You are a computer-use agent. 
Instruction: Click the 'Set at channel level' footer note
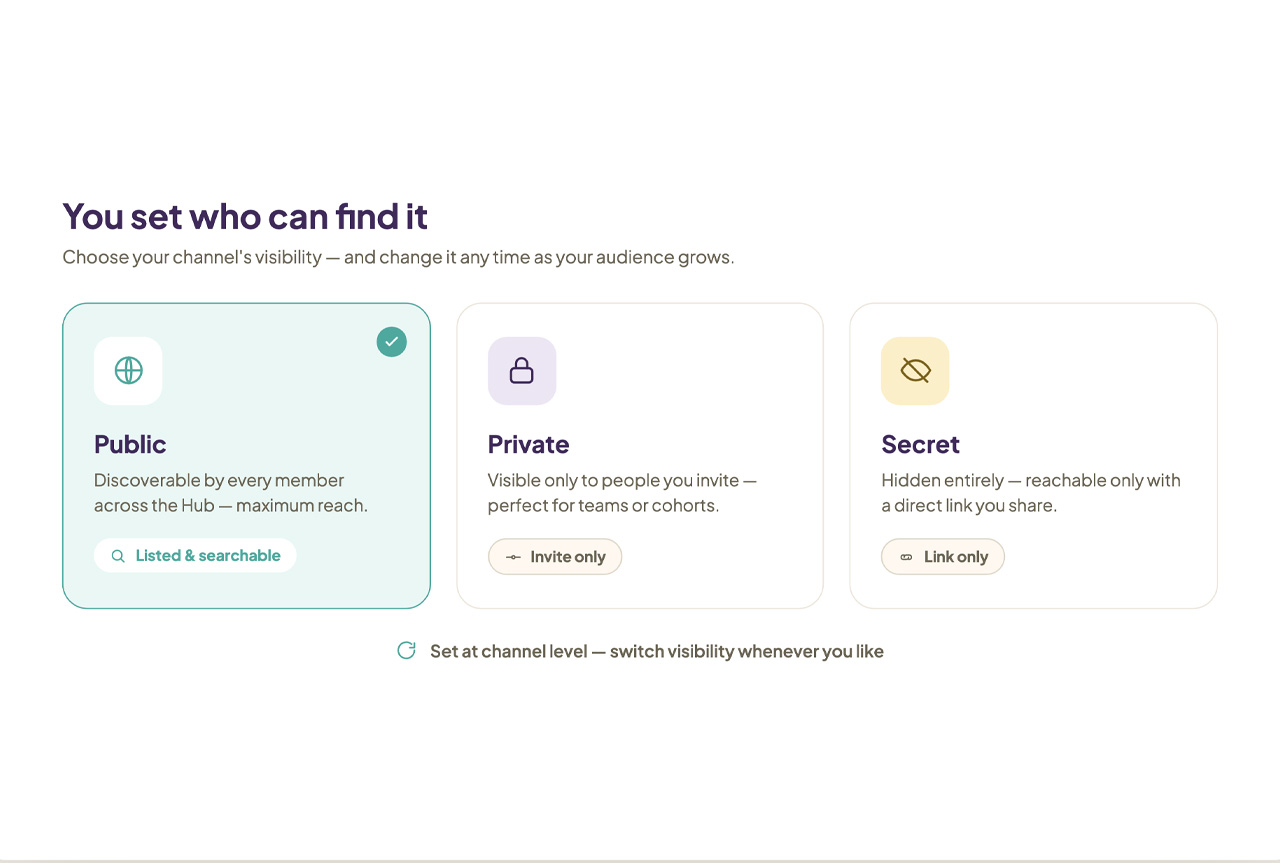coord(657,651)
